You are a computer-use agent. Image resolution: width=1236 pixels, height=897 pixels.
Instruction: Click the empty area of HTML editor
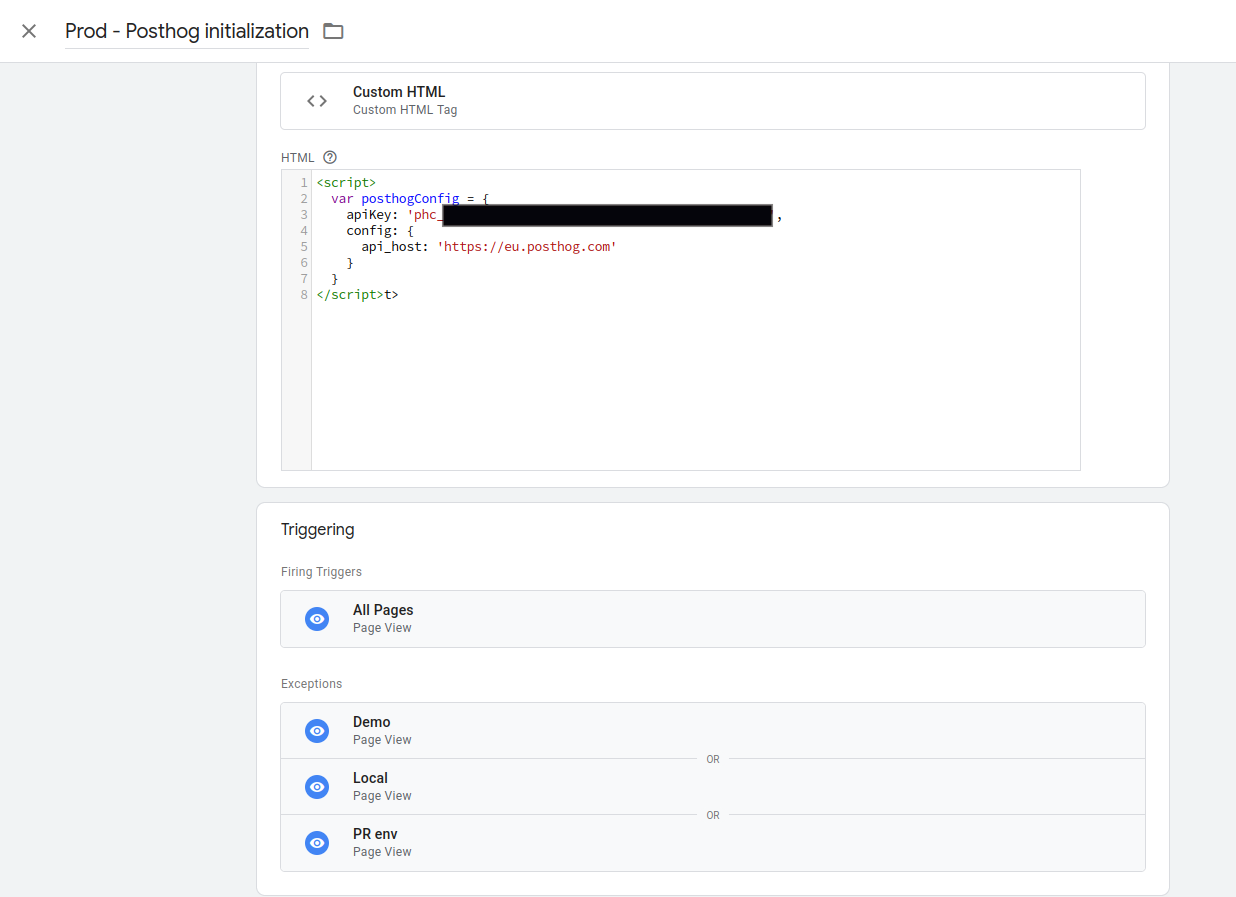coord(695,390)
